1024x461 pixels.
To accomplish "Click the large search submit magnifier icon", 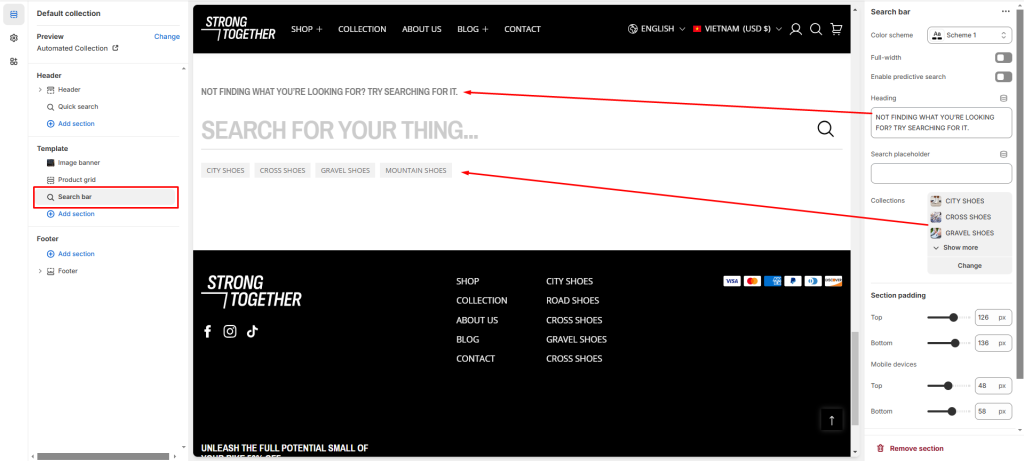I will pos(825,129).
